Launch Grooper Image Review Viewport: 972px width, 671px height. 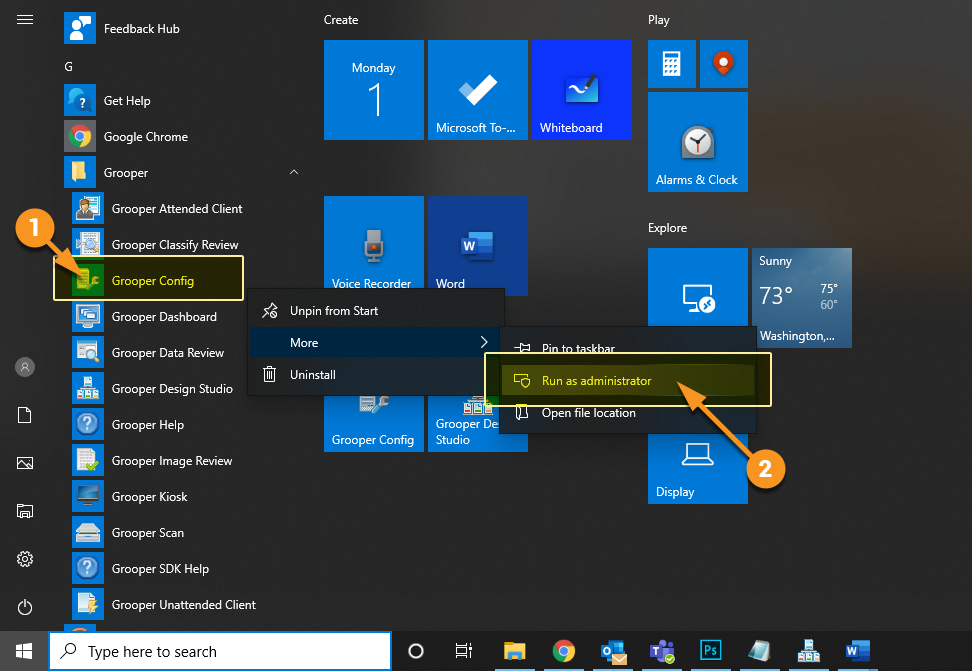[171, 461]
